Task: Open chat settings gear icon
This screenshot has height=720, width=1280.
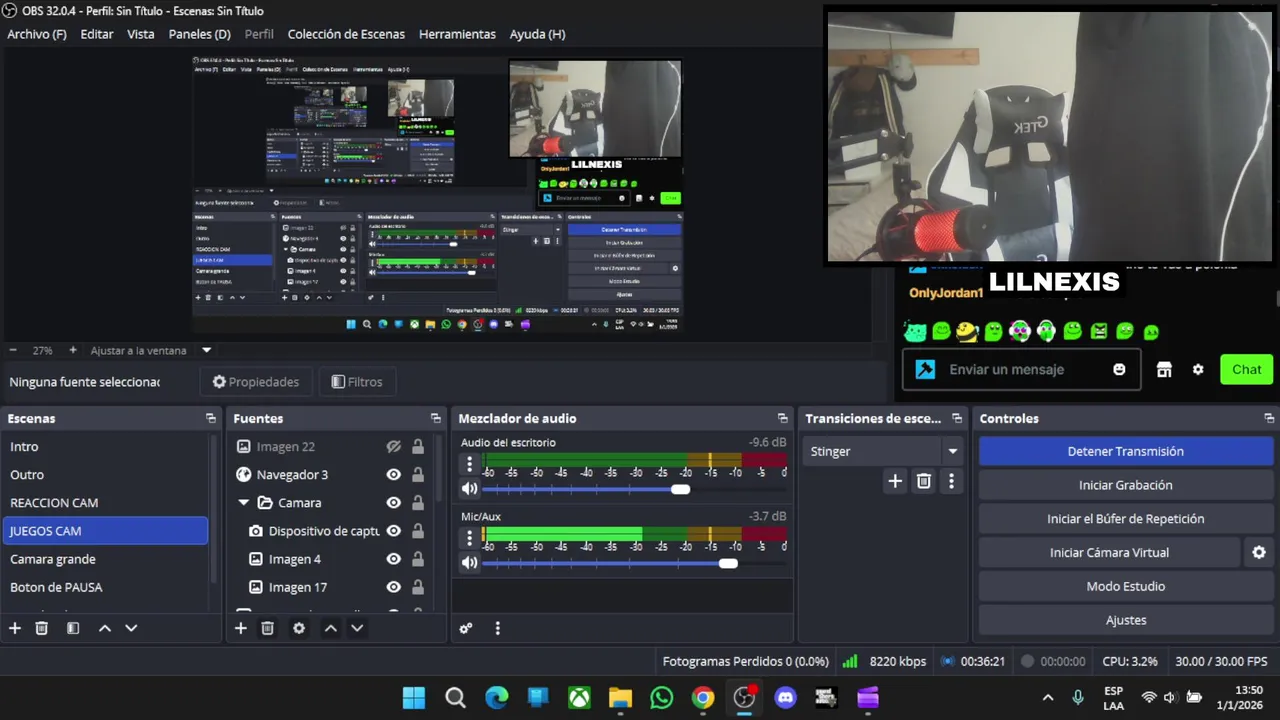Action: [x=1198, y=369]
